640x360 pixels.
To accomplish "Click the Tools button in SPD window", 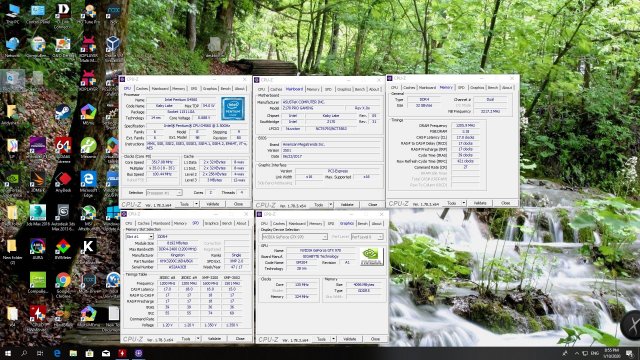I will [x=186, y=339].
